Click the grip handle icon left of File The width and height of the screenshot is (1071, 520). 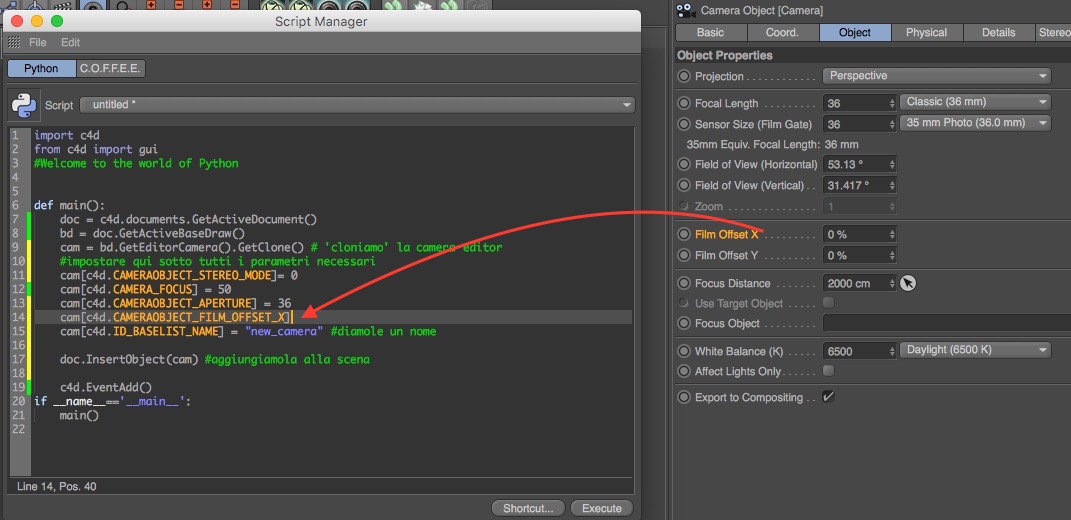click(14, 42)
